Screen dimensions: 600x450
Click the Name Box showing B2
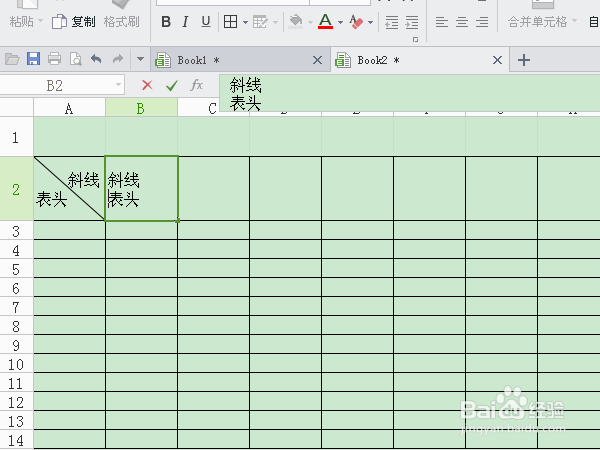coord(55,85)
